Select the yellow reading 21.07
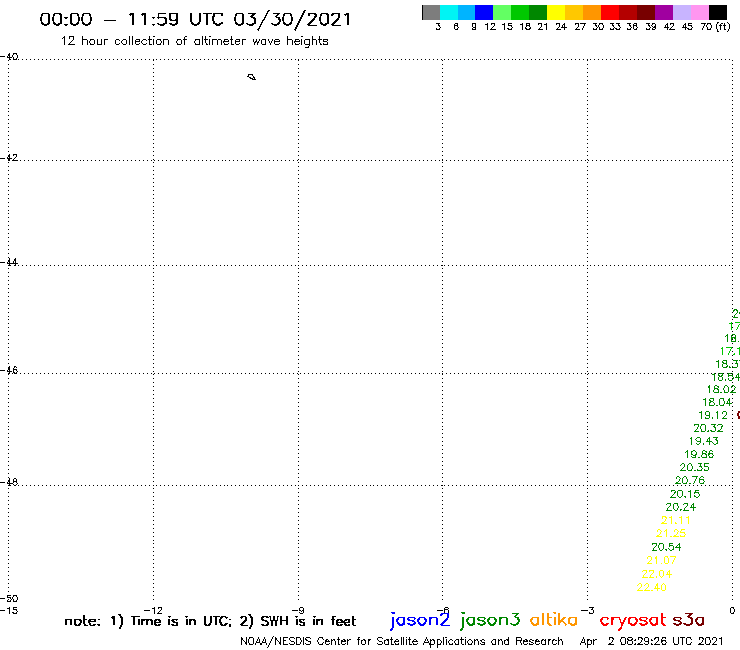 (661, 560)
